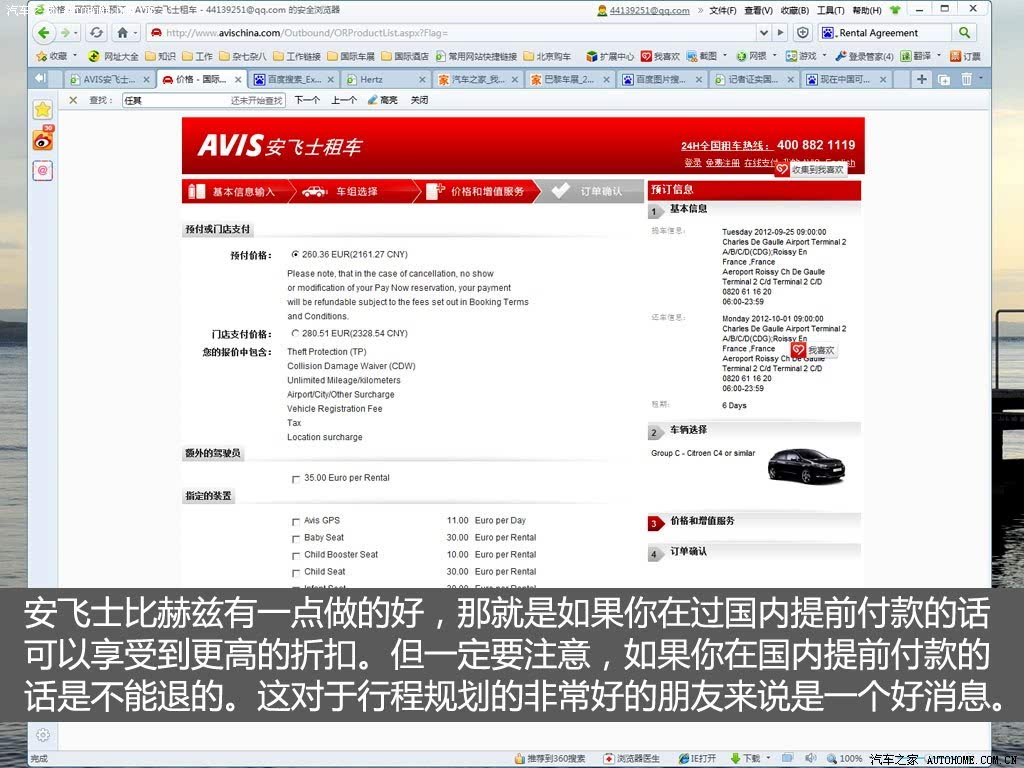This screenshot has width=1024, height=768.
Task: Enable the Avis GPS option
Action: click(x=296, y=522)
